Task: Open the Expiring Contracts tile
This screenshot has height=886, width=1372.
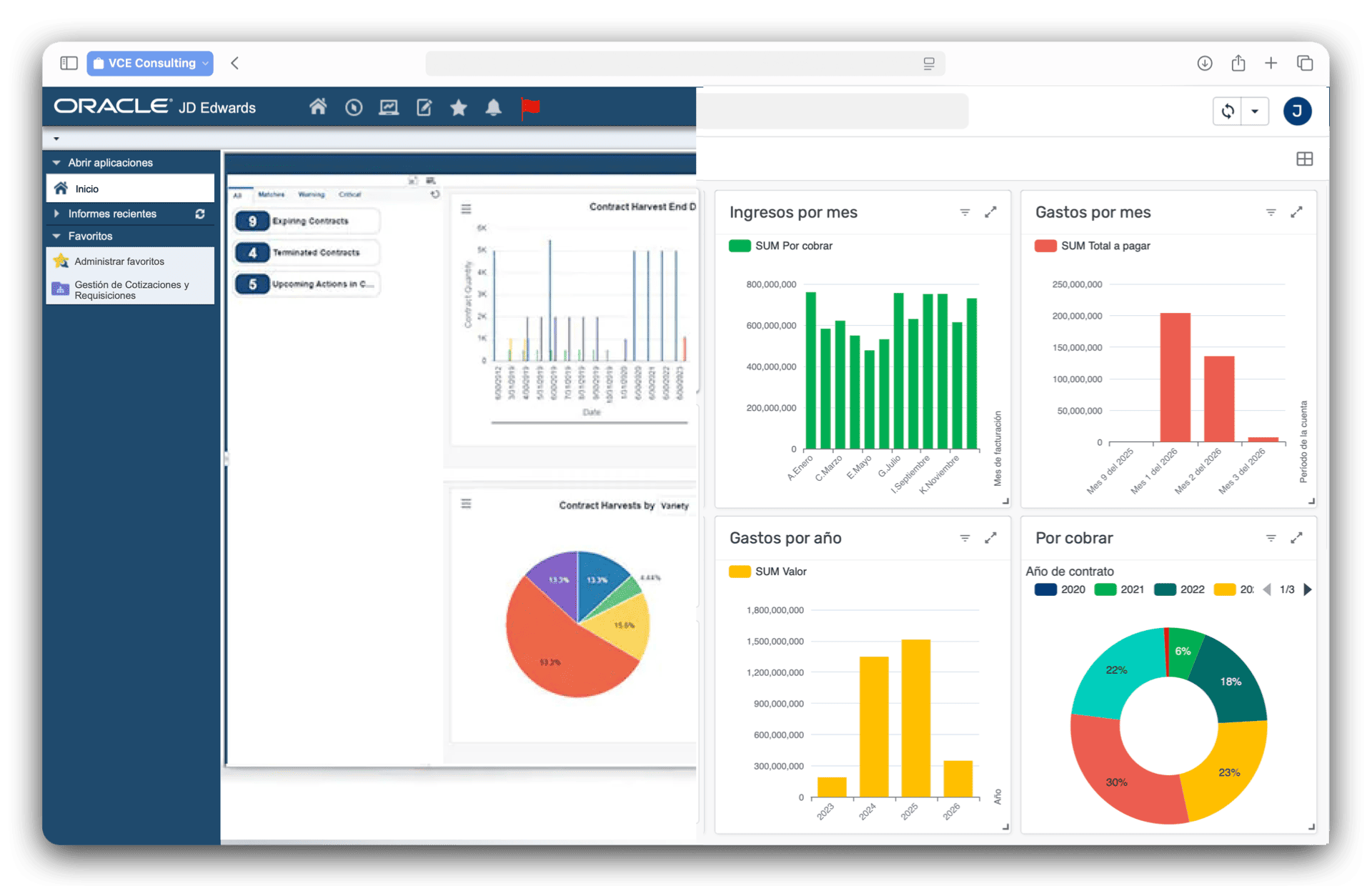Action: [307, 221]
